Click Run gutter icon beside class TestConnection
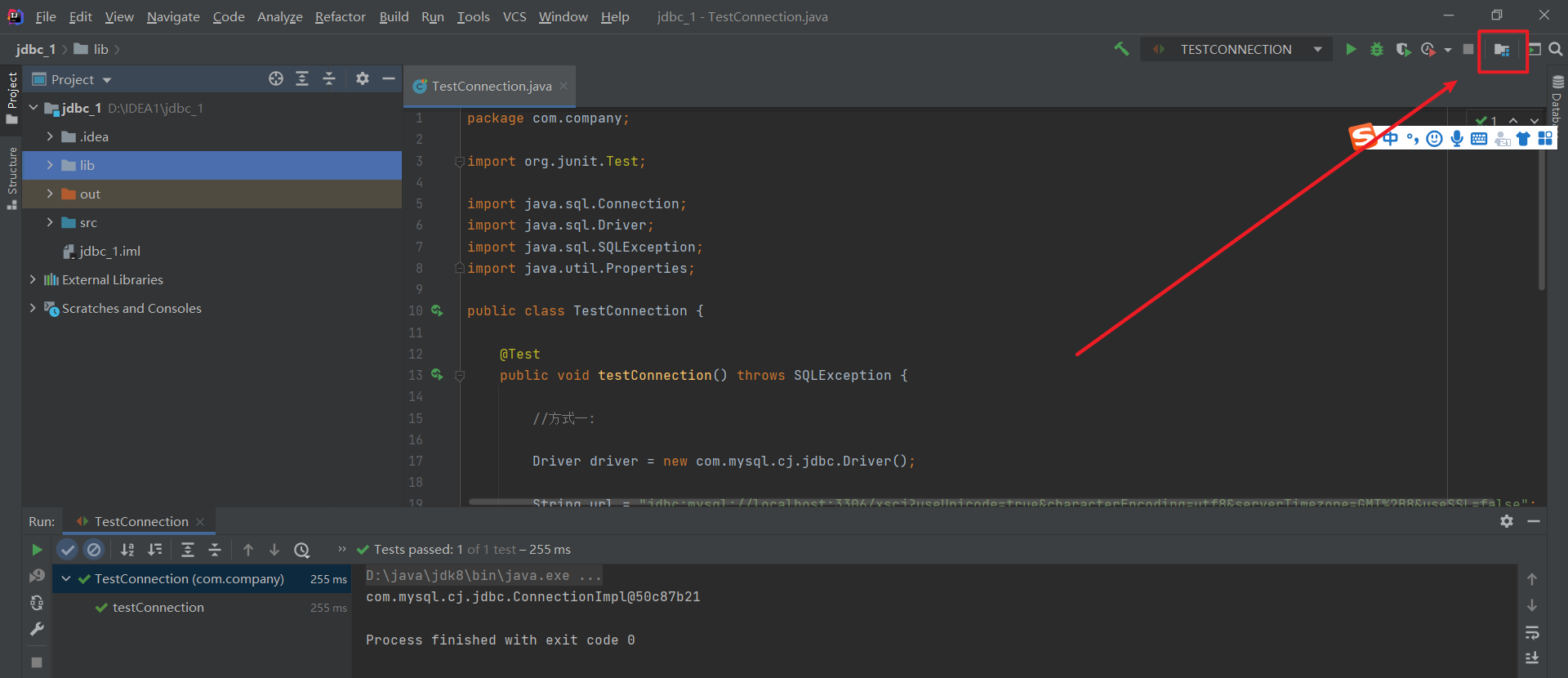 (437, 310)
